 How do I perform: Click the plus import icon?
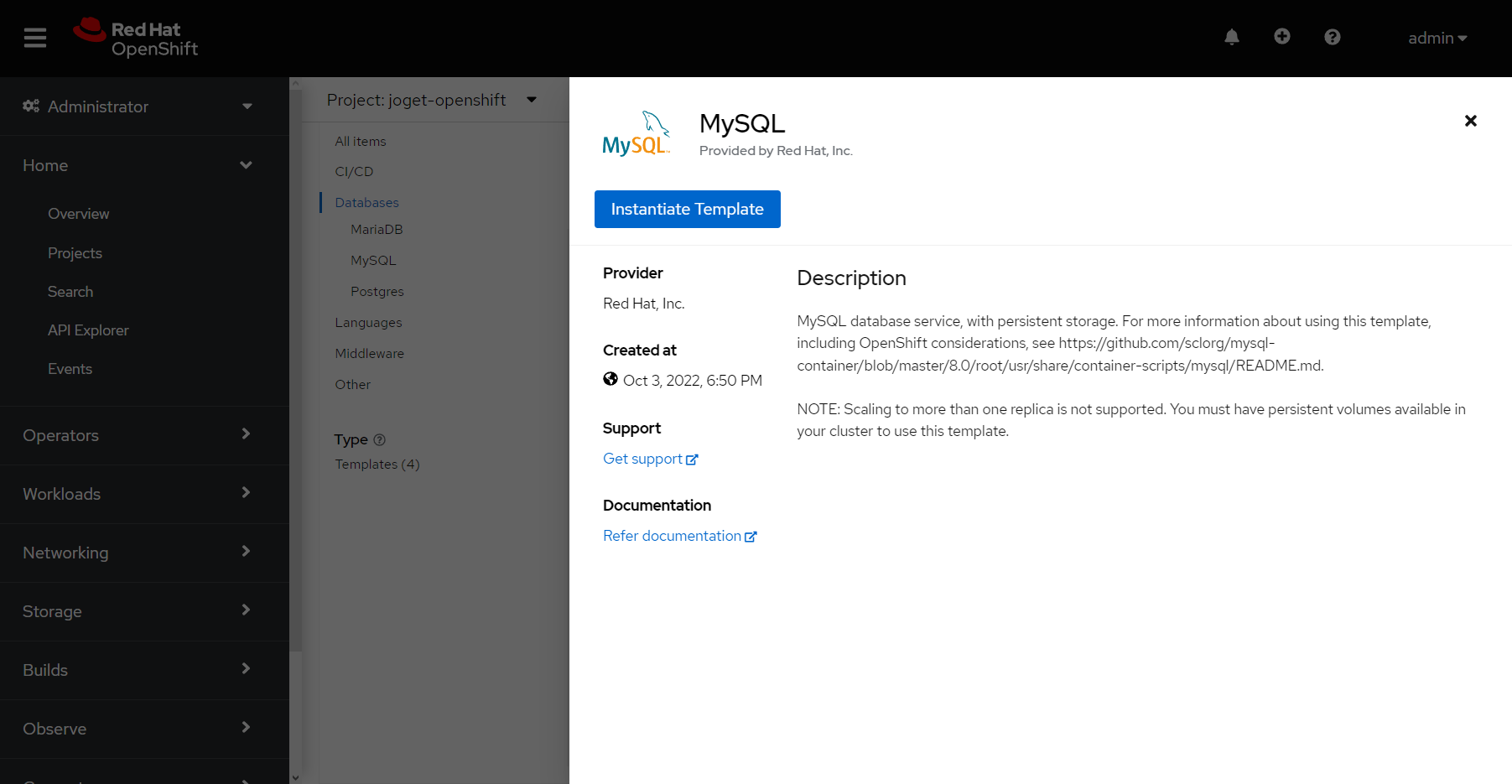tap(1281, 37)
